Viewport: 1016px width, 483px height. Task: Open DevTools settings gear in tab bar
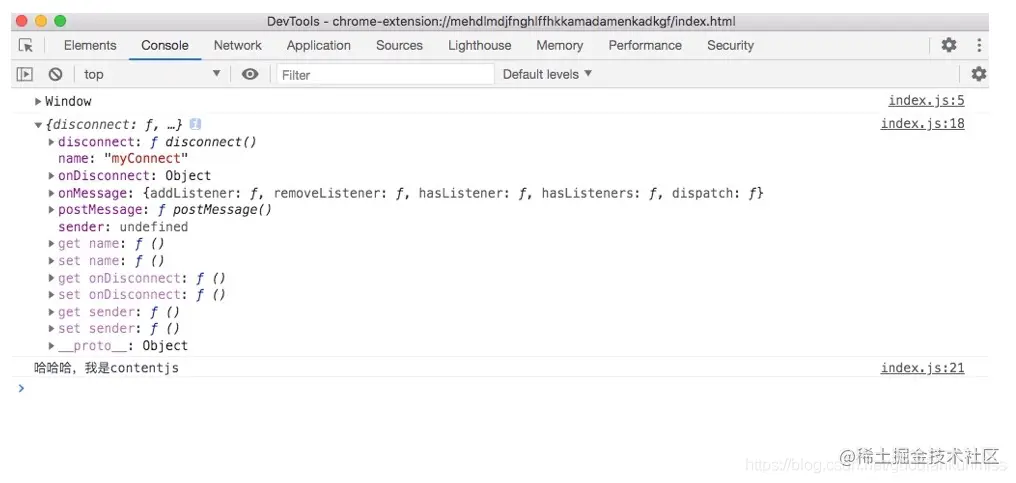point(949,45)
